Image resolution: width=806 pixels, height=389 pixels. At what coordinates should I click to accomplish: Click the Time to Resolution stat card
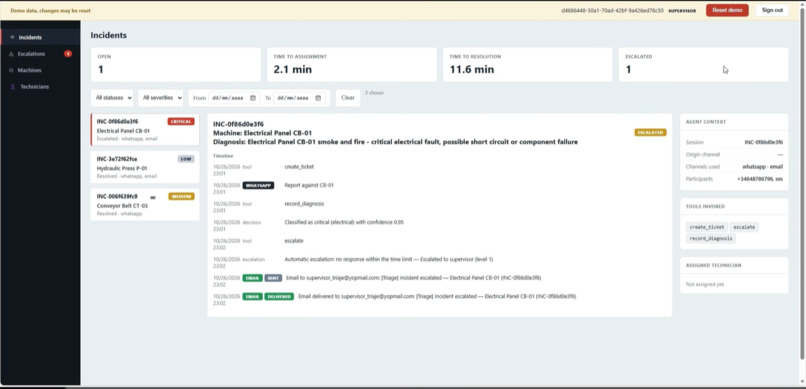[527, 65]
